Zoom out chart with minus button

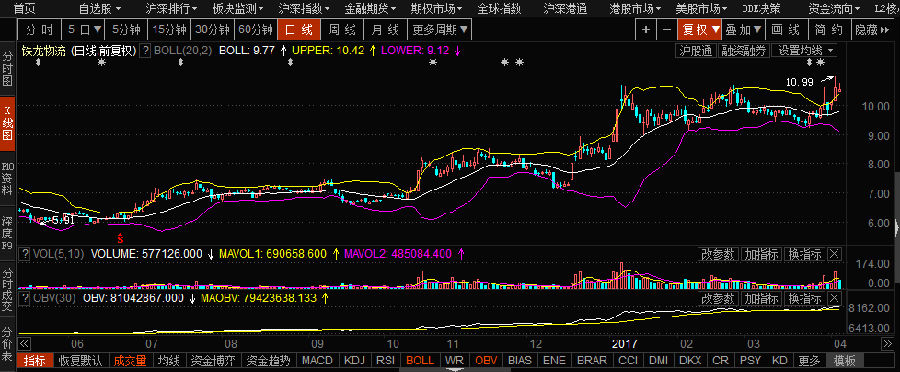tap(666, 29)
